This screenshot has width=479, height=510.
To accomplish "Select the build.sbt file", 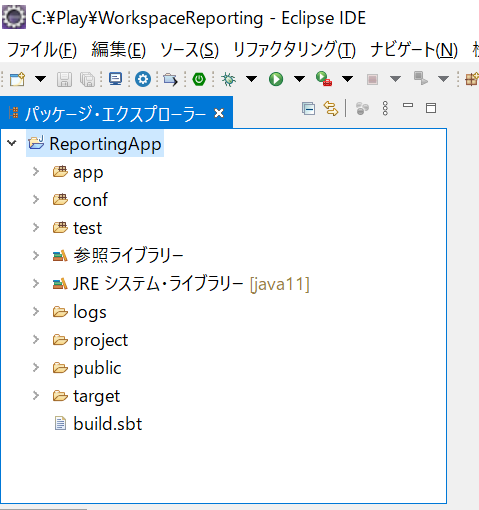I will 98,424.
